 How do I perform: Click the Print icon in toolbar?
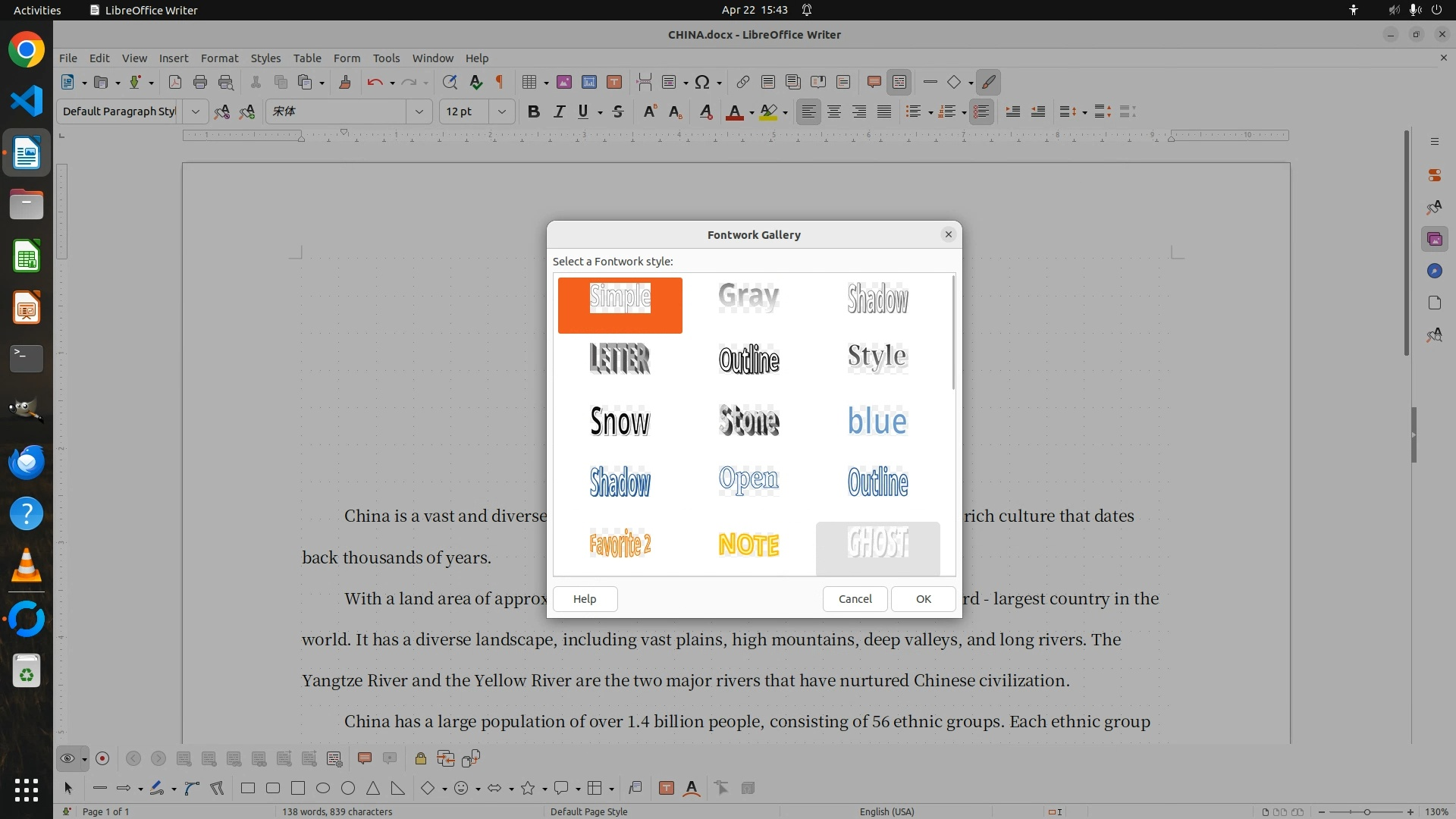200,82
